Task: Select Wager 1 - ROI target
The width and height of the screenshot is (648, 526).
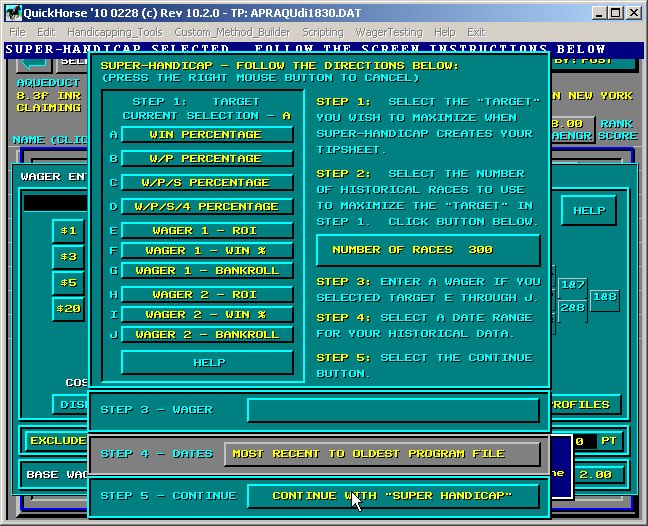Action: [207, 230]
